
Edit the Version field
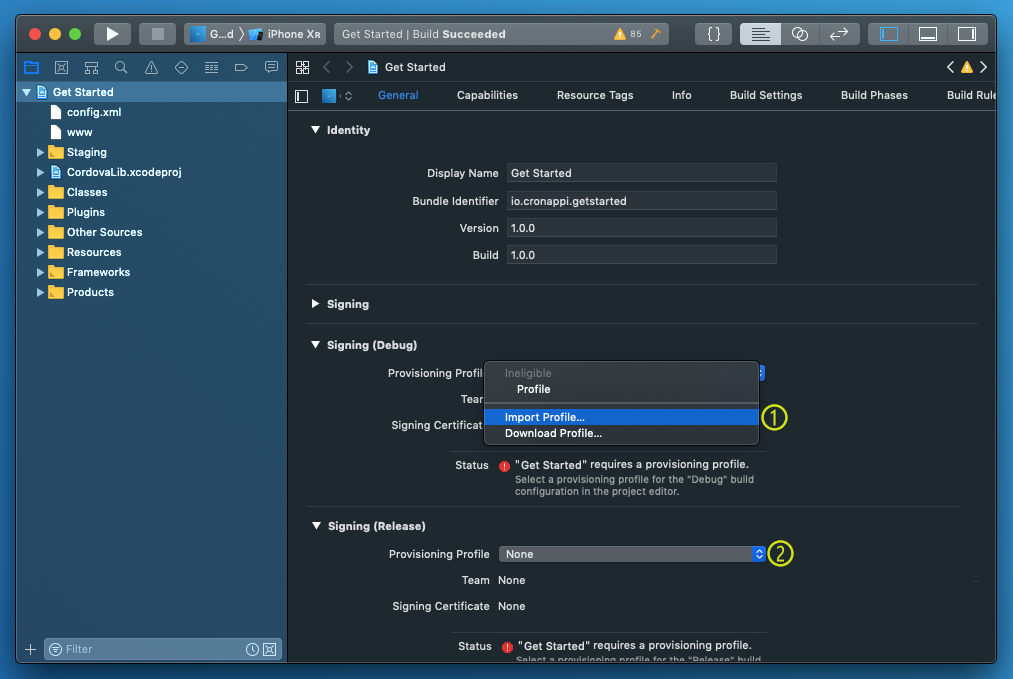[x=642, y=228]
